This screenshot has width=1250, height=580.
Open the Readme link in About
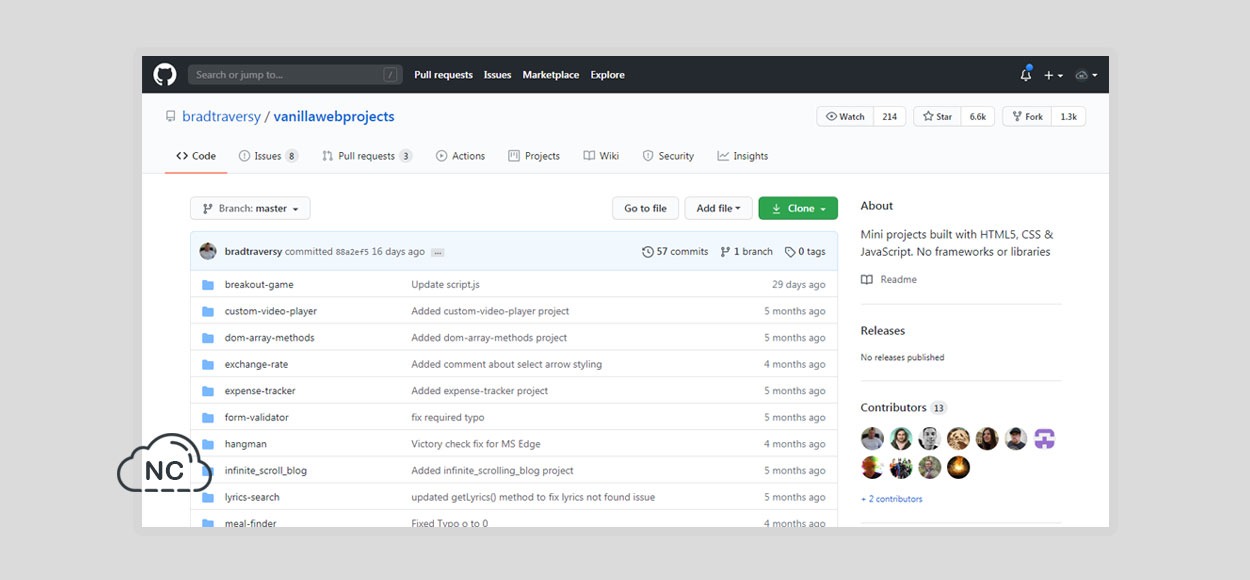(898, 280)
